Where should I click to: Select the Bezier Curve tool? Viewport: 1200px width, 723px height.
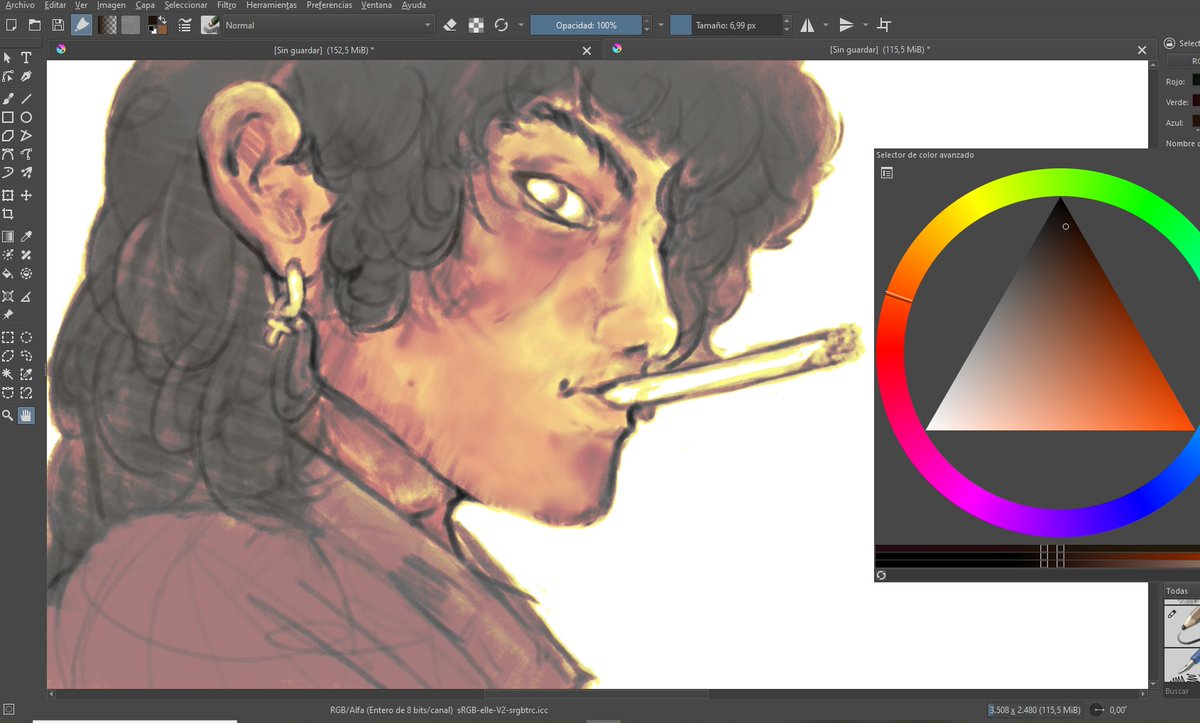click(x=8, y=154)
